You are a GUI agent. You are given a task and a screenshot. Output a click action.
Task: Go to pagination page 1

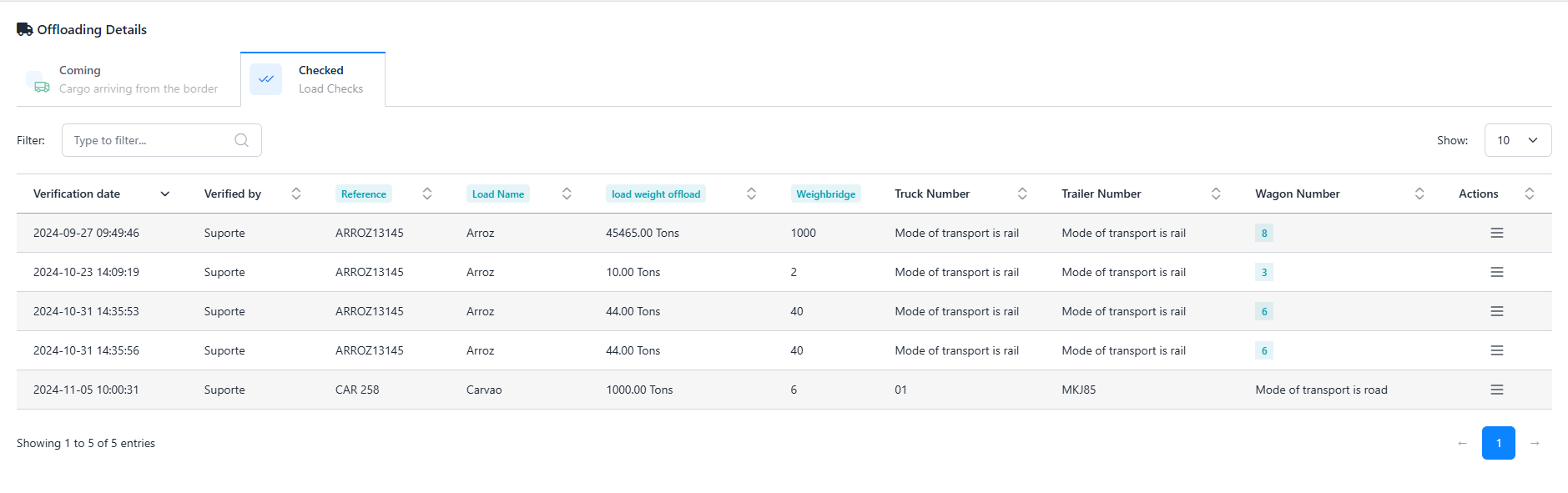pos(1498,443)
